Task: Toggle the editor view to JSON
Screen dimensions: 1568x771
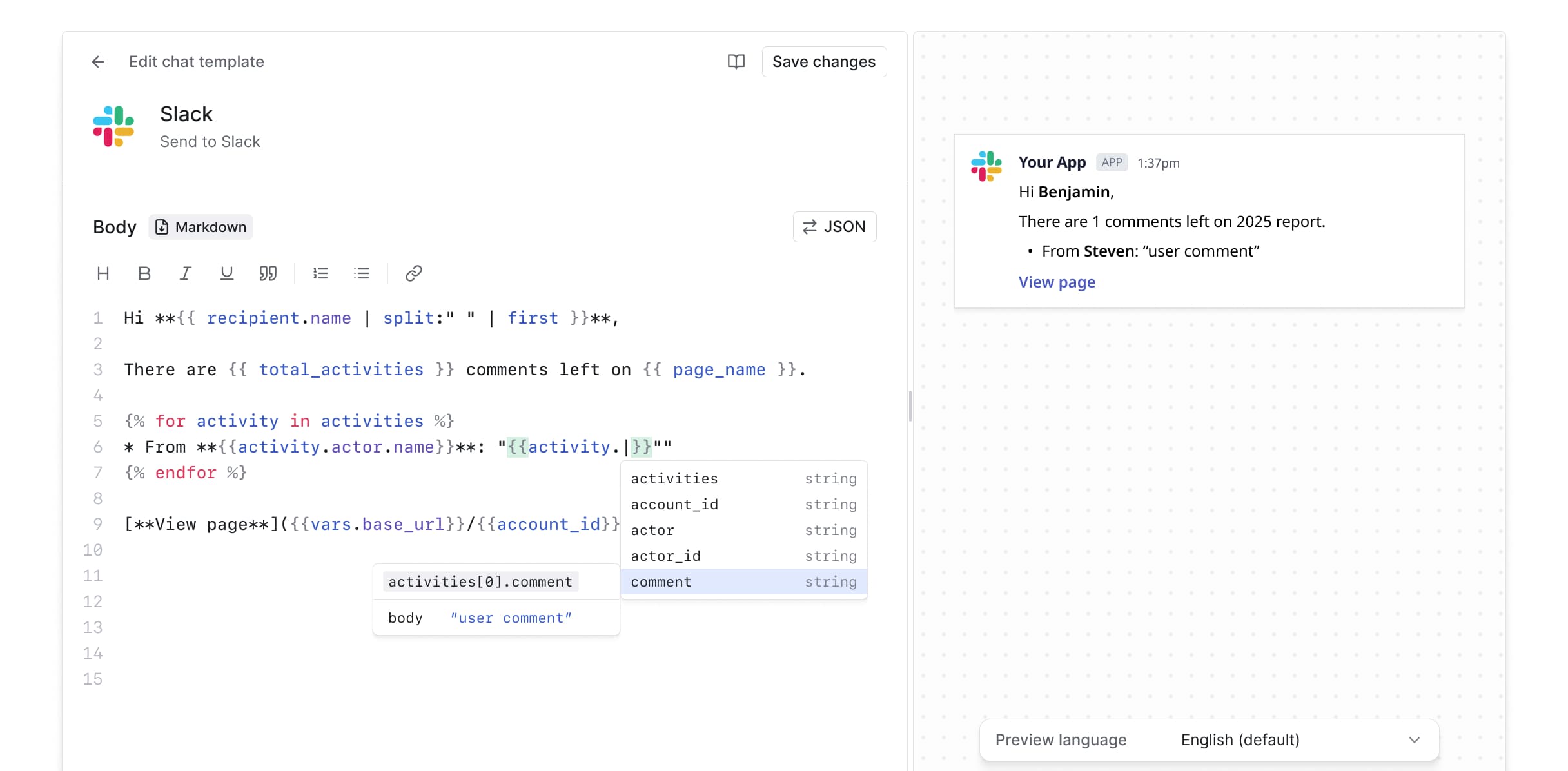Action: click(834, 227)
